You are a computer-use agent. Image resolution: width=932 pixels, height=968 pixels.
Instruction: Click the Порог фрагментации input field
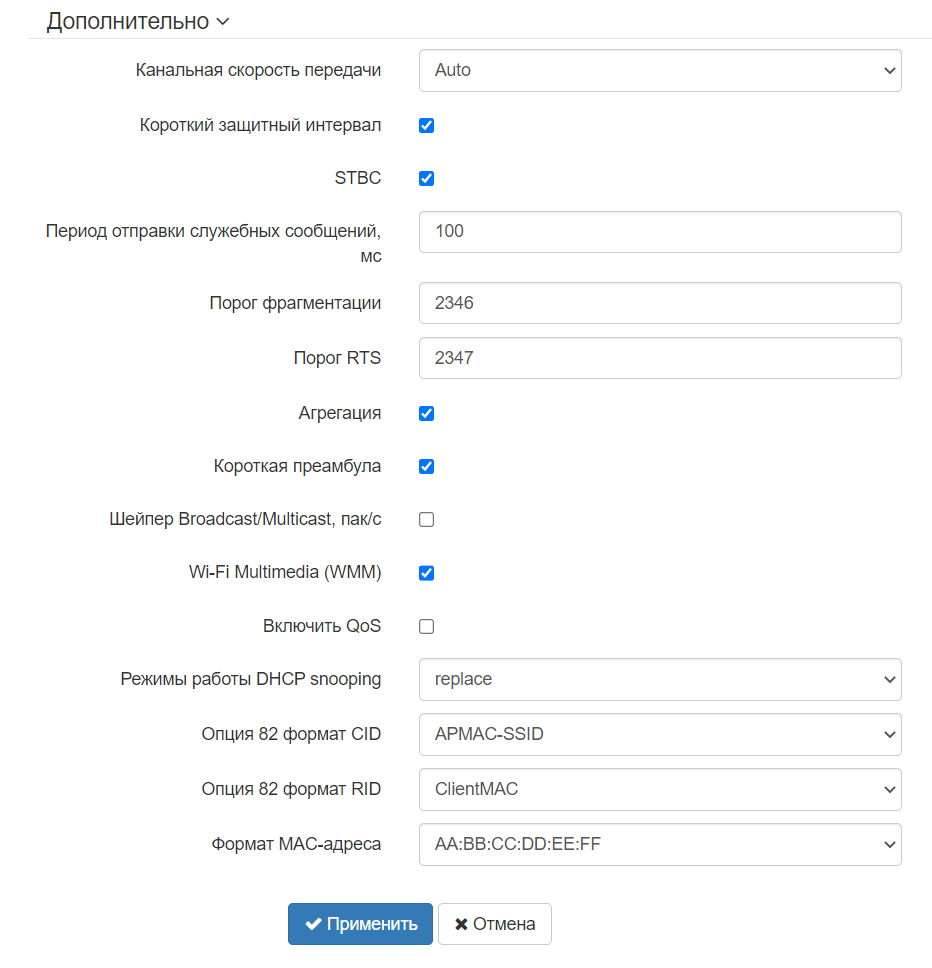coord(660,303)
